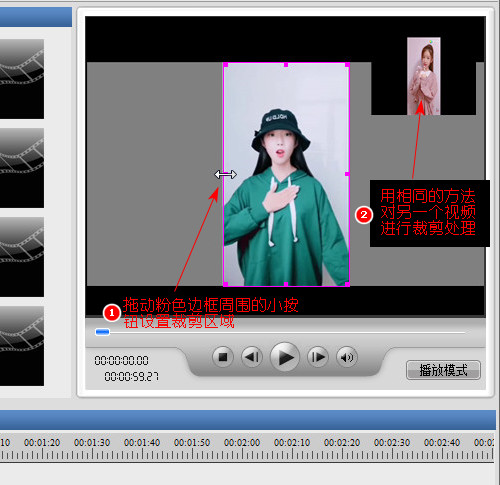
Task: Select the bottom-middle pink crop handle
Action: 286,284
